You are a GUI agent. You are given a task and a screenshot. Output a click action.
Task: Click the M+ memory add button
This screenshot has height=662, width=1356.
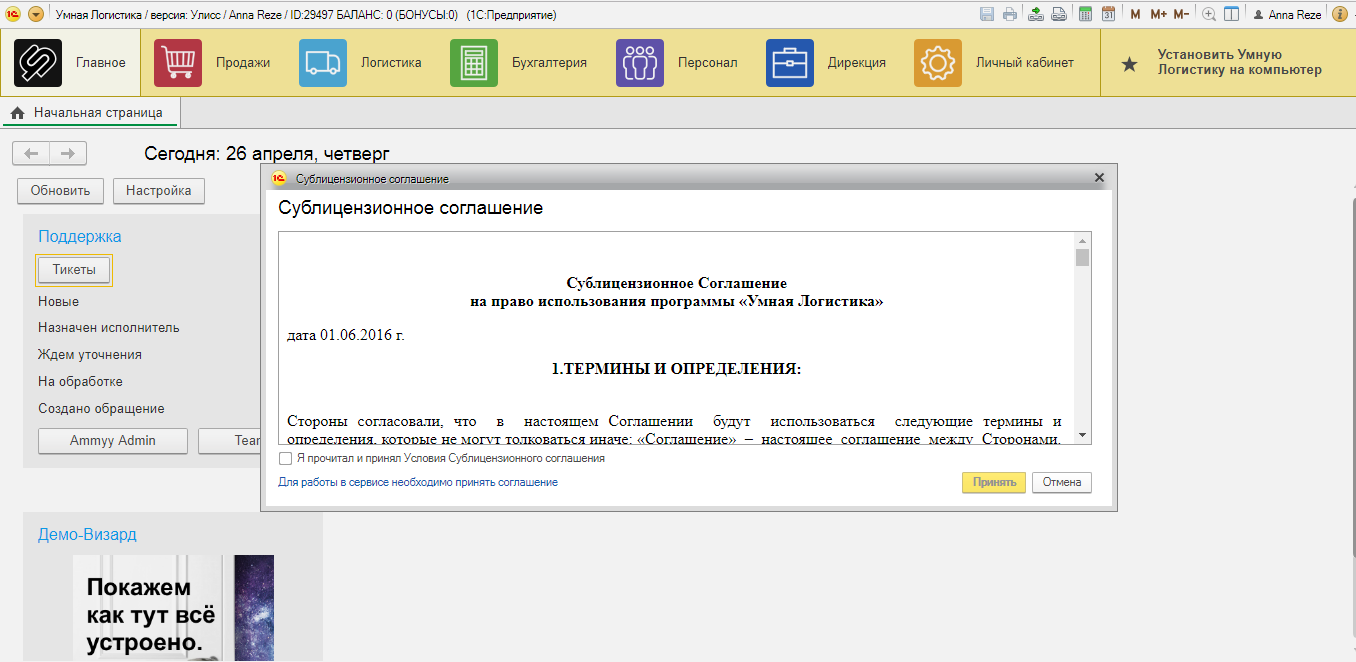pos(1158,14)
